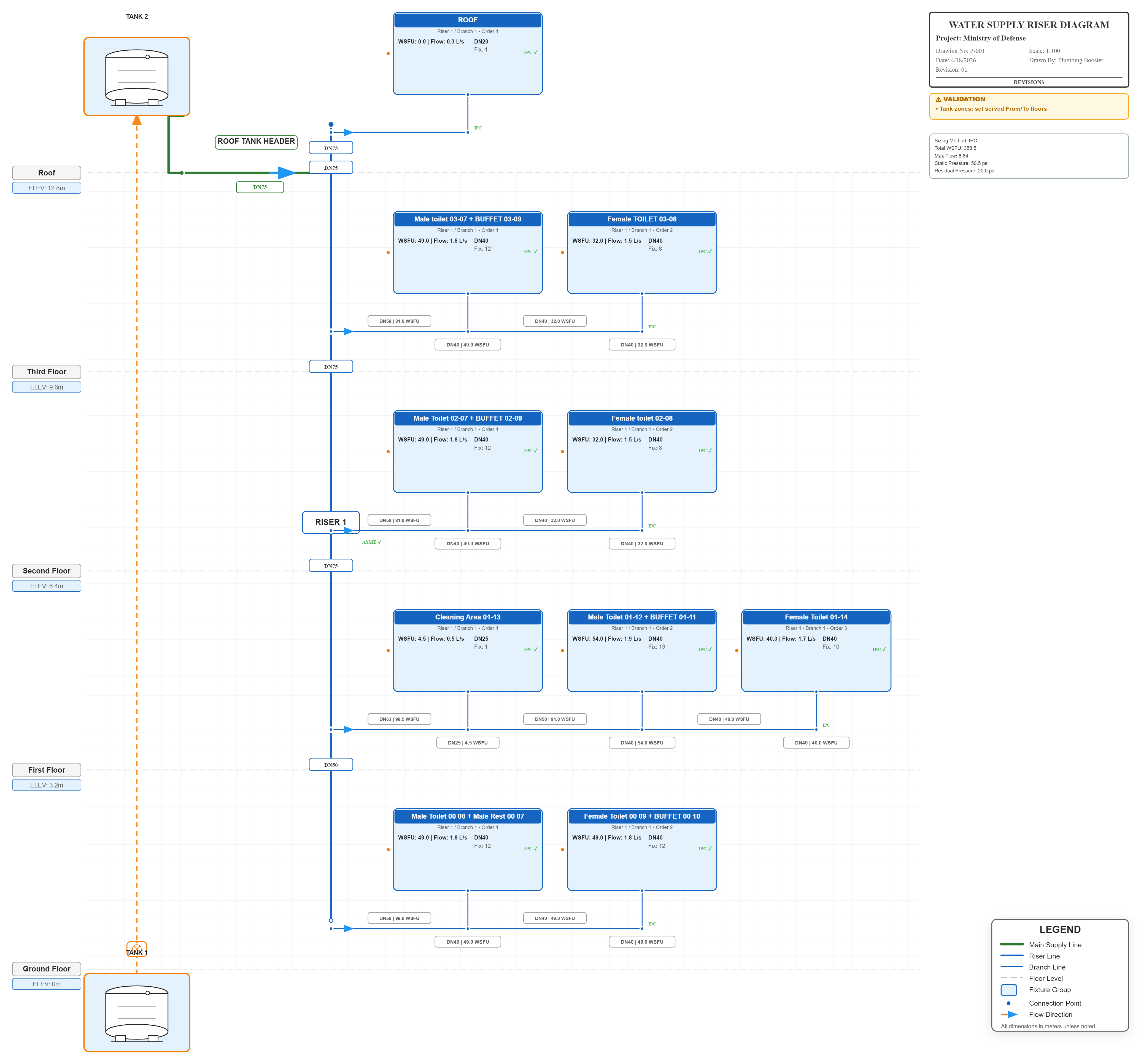
Task: Click the Riser Line legend swatch
Action: (x=1012, y=955)
